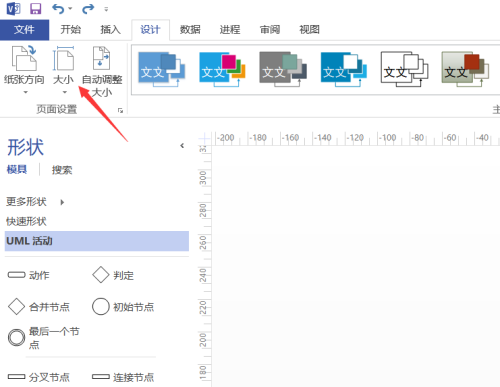500x387 pixels.
Task: Select the 设计 tab
Action: [x=150, y=30]
